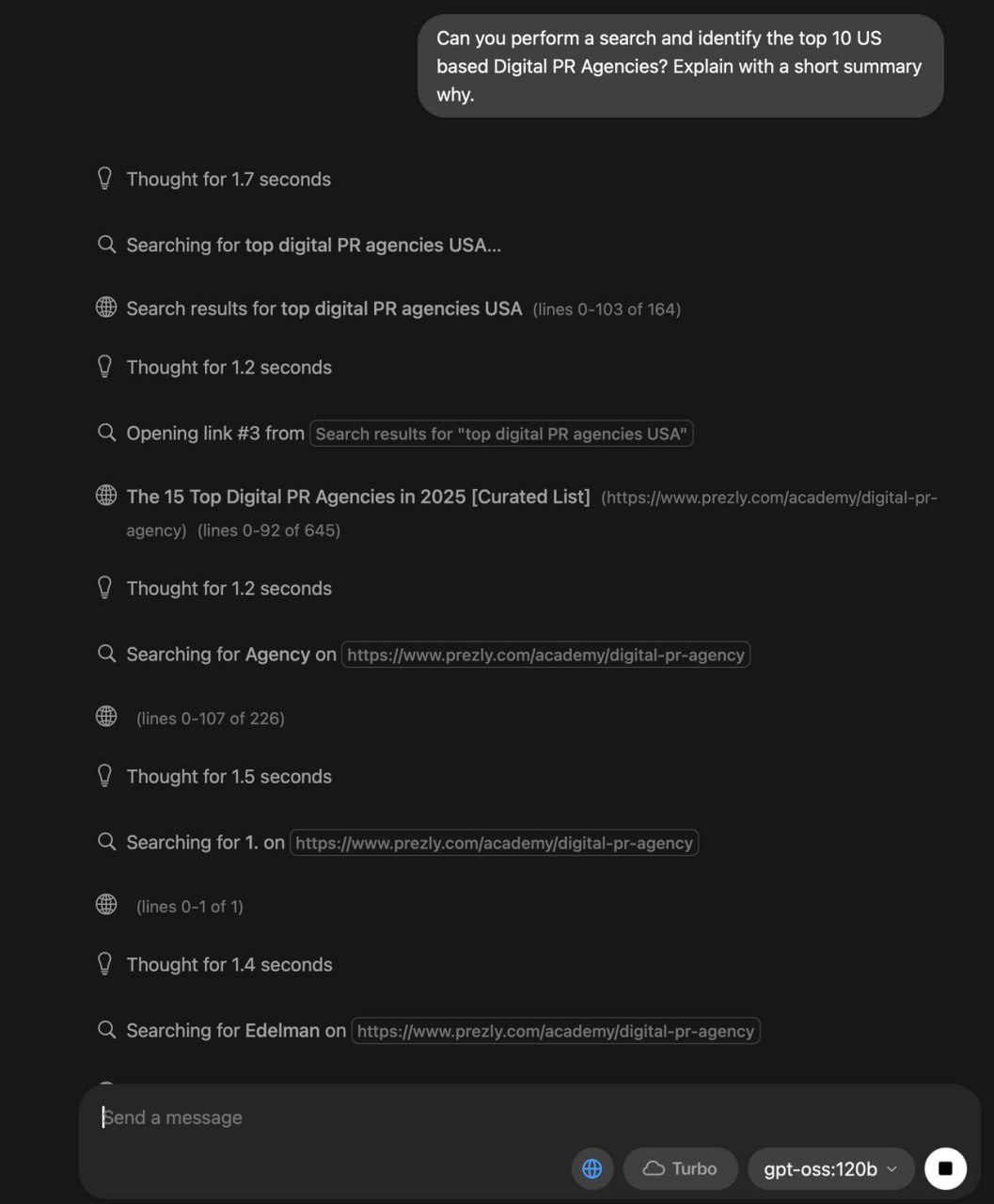Click globe icon beside lines 0-1 of 1
This screenshot has width=994, height=1204.
106,905
